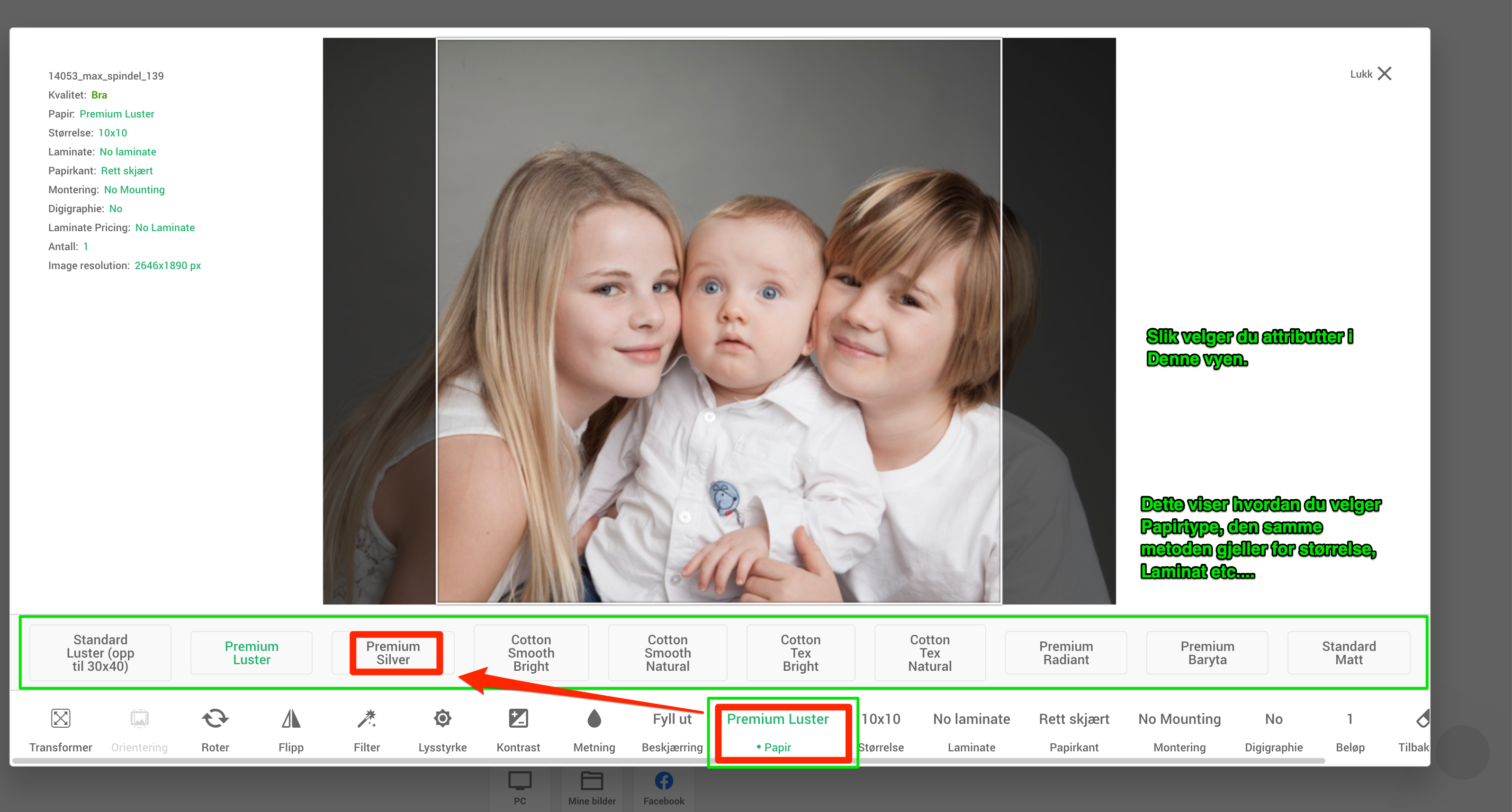This screenshot has height=812, width=1512.
Task: Click the PC upload source icon
Action: tap(520, 782)
